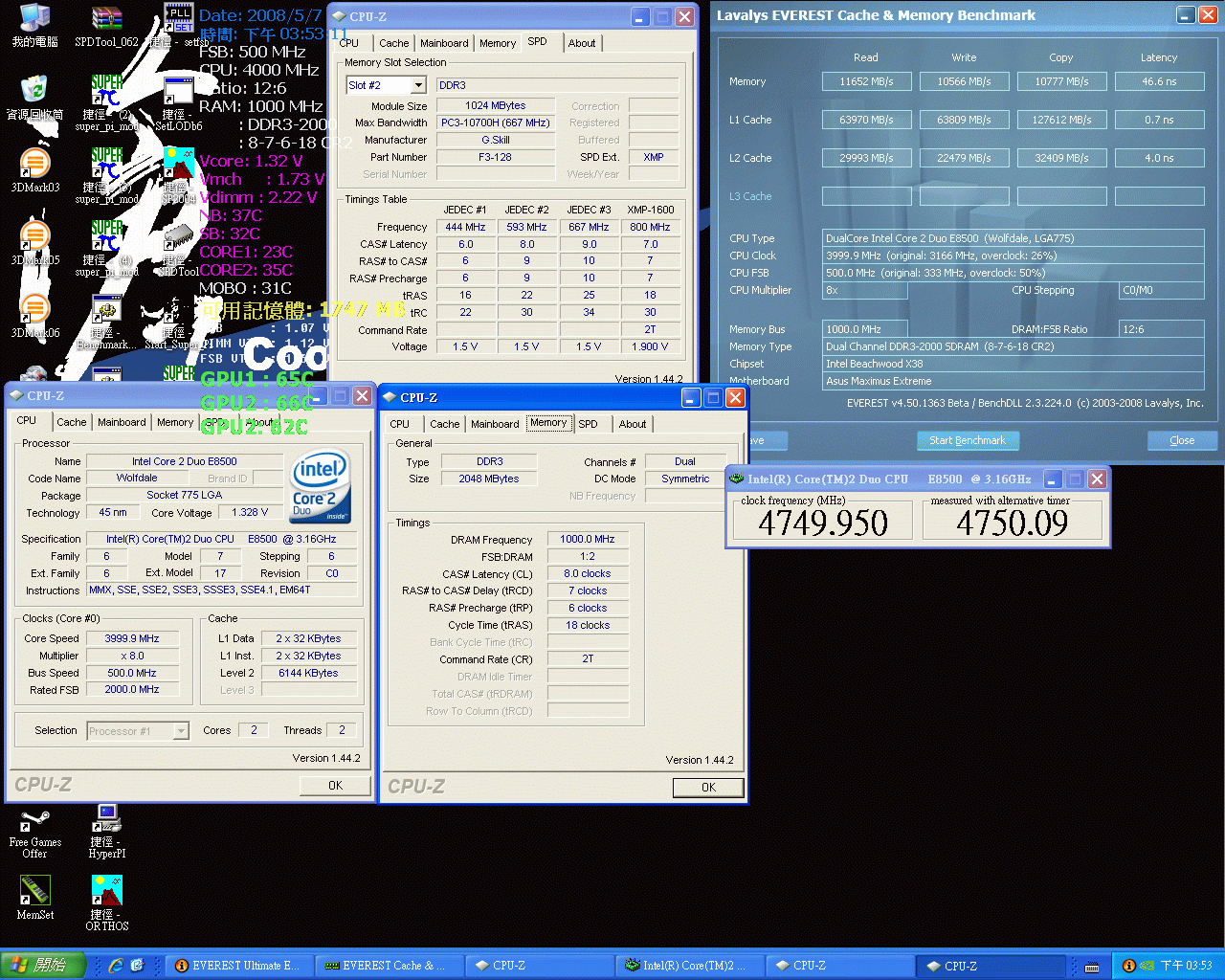
Task: Open About tab in memory timings CPU-Z window
Action: pos(633,424)
